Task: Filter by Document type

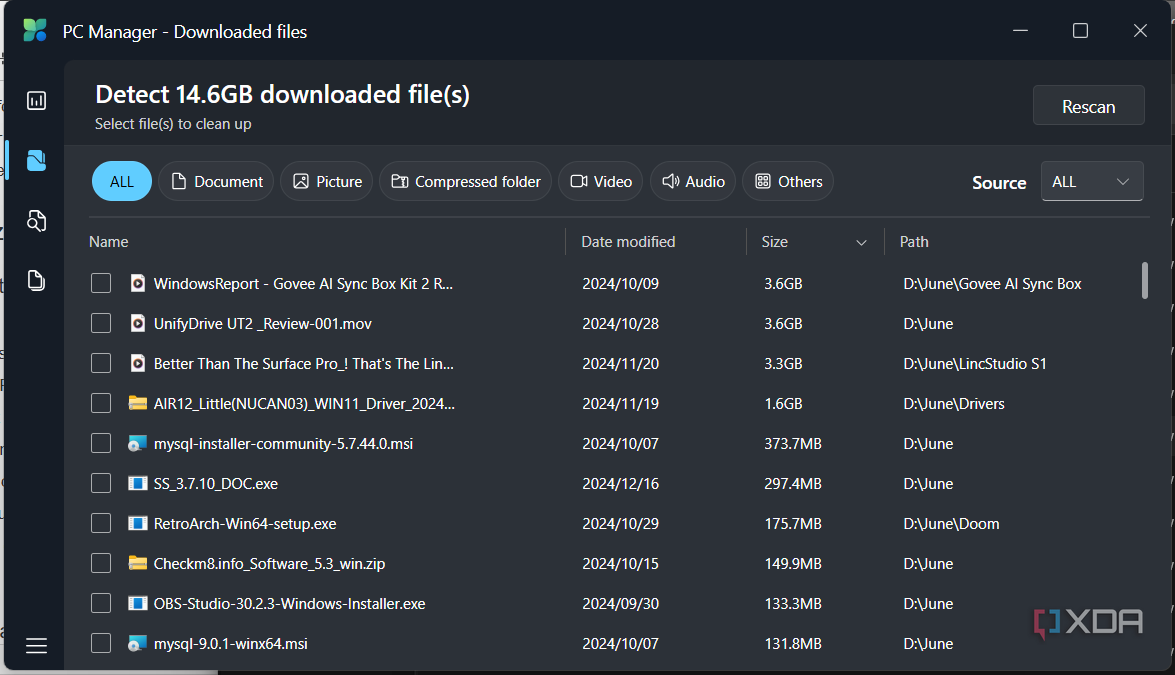Action: click(217, 181)
